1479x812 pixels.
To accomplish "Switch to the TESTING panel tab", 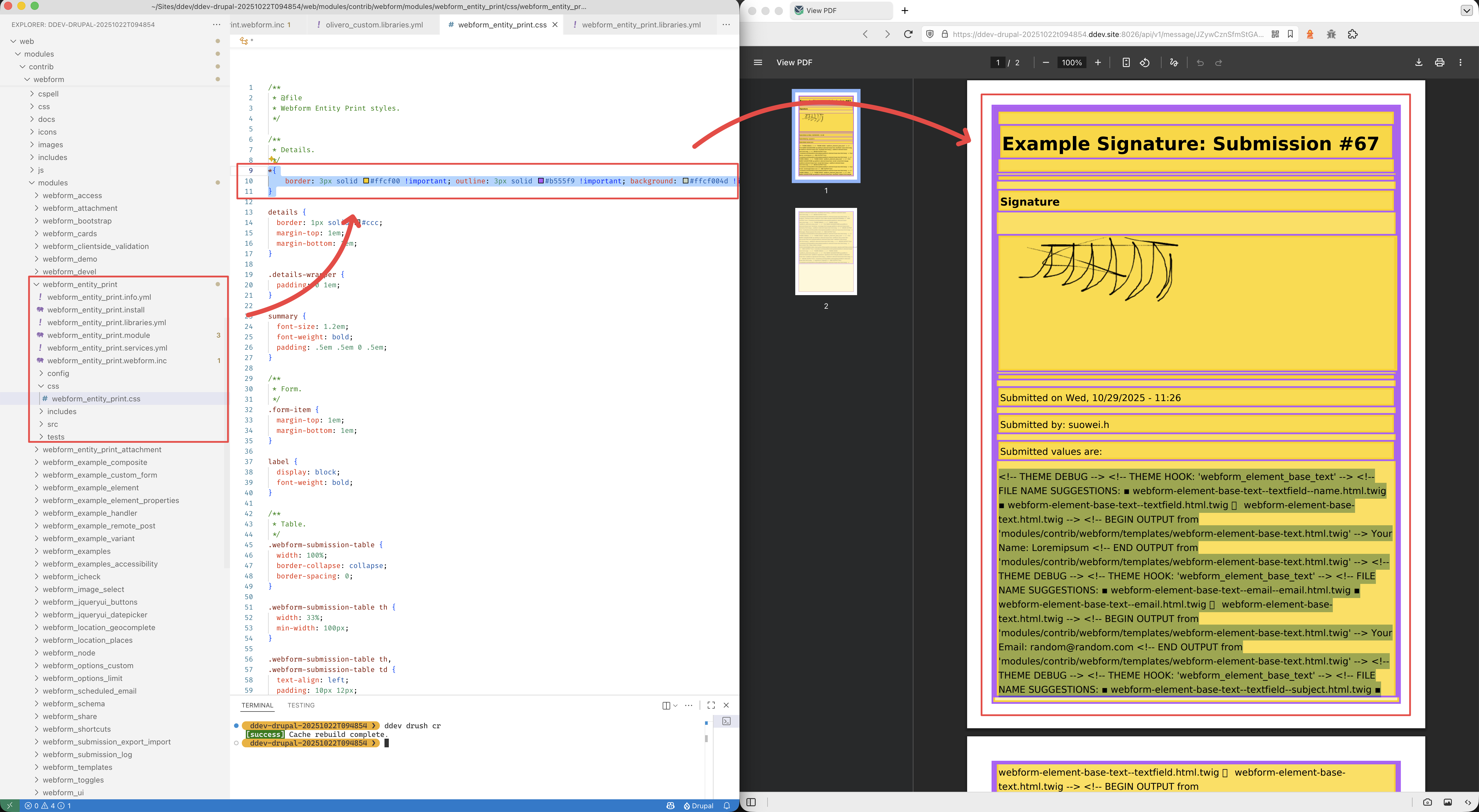I will 301,705.
